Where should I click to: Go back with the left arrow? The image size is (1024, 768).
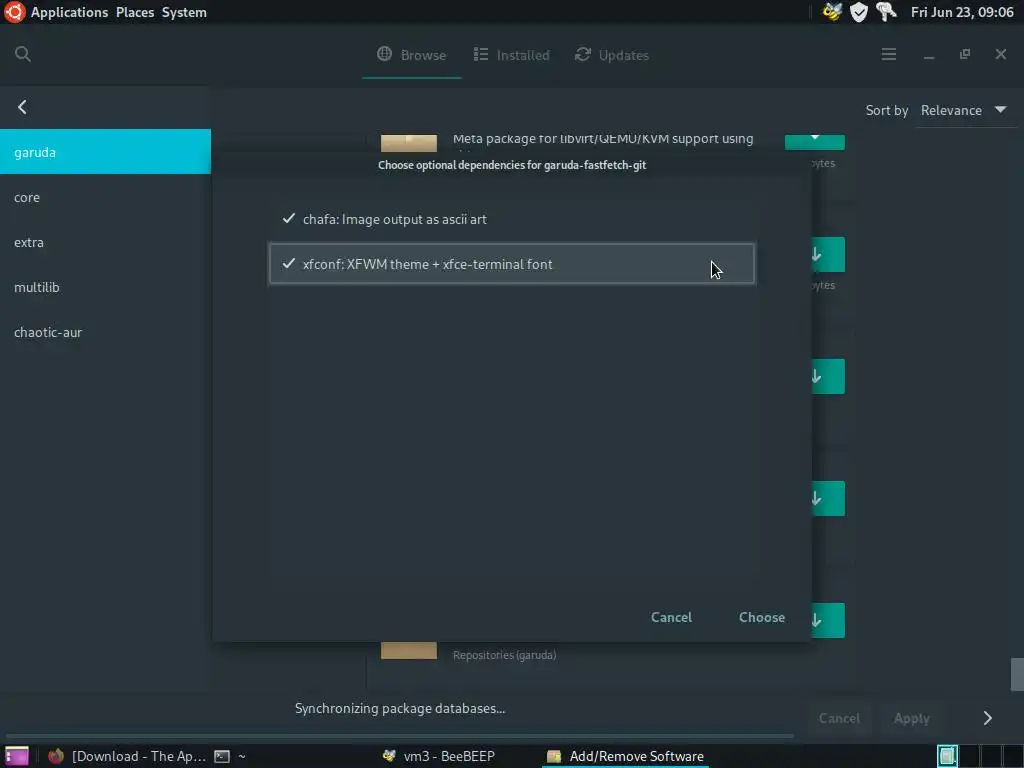[22, 107]
